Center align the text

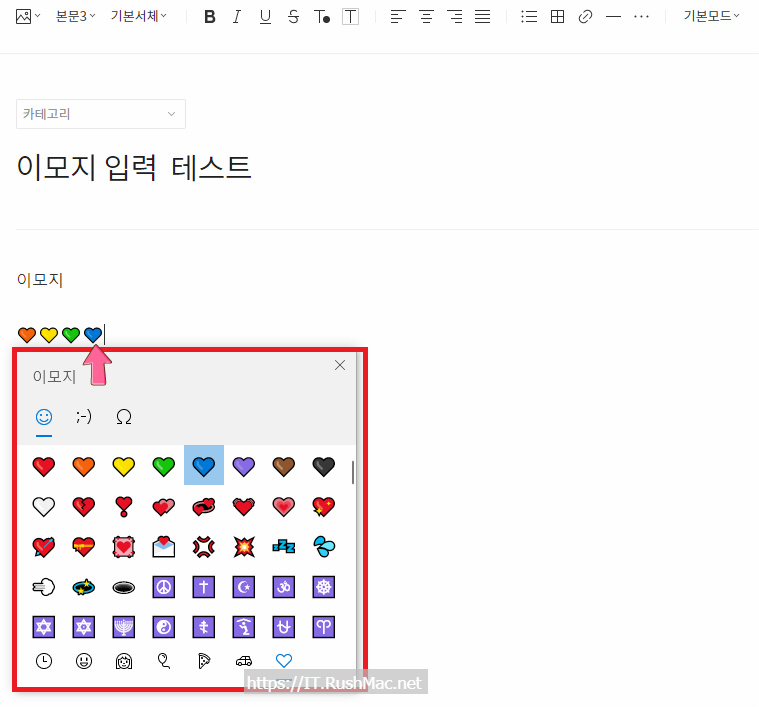pyautogui.click(x=426, y=17)
